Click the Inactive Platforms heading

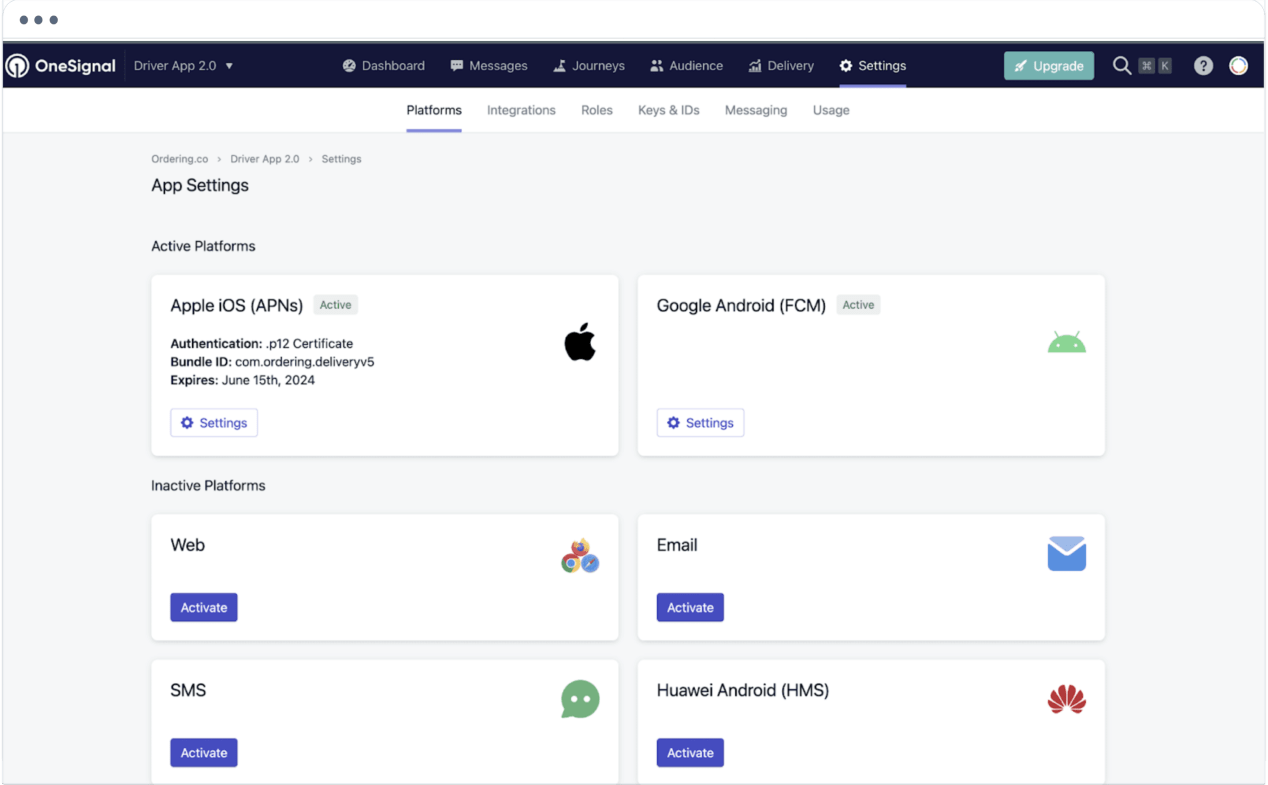208,486
